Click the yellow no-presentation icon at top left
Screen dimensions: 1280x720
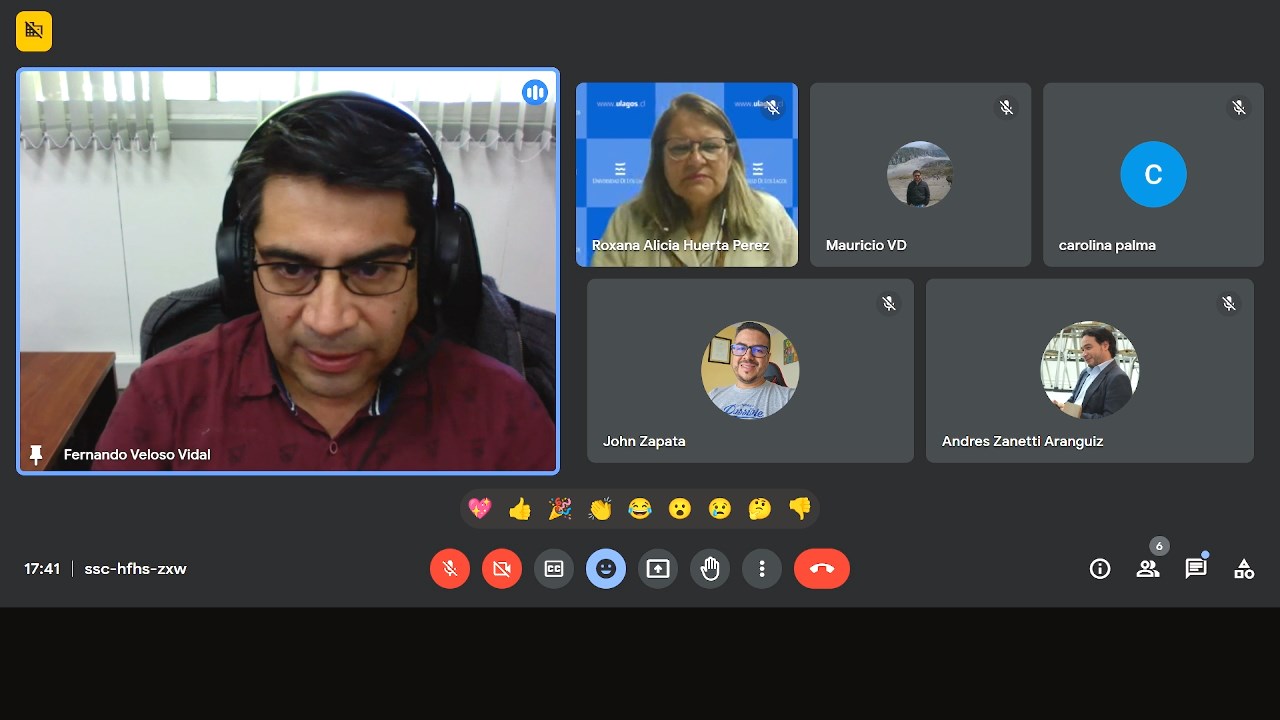point(34,31)
